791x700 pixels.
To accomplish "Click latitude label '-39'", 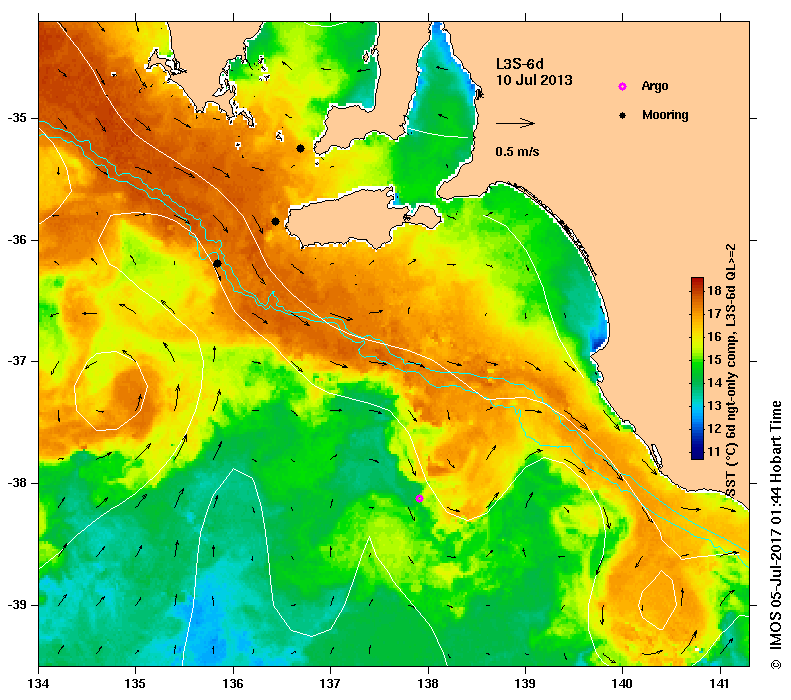I will 17,605.
